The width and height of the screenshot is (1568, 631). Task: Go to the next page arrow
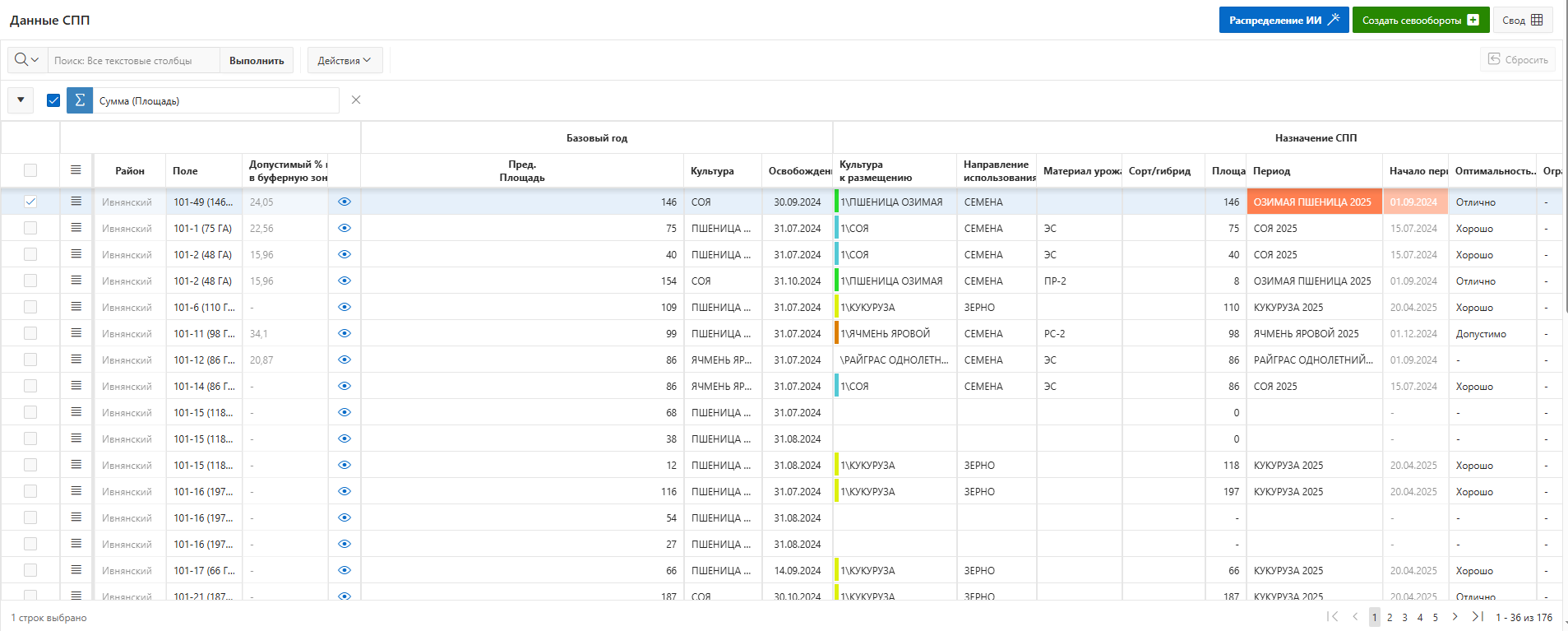coord(1455,617)
